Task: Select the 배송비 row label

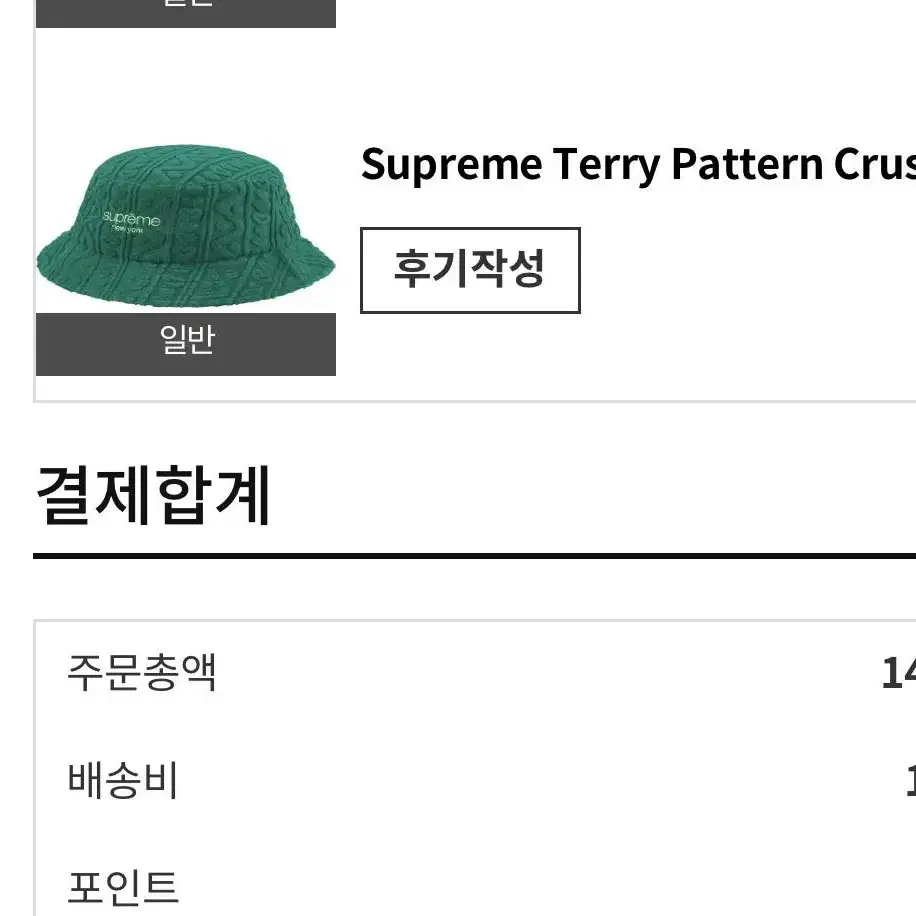Action: click(123, 780)
